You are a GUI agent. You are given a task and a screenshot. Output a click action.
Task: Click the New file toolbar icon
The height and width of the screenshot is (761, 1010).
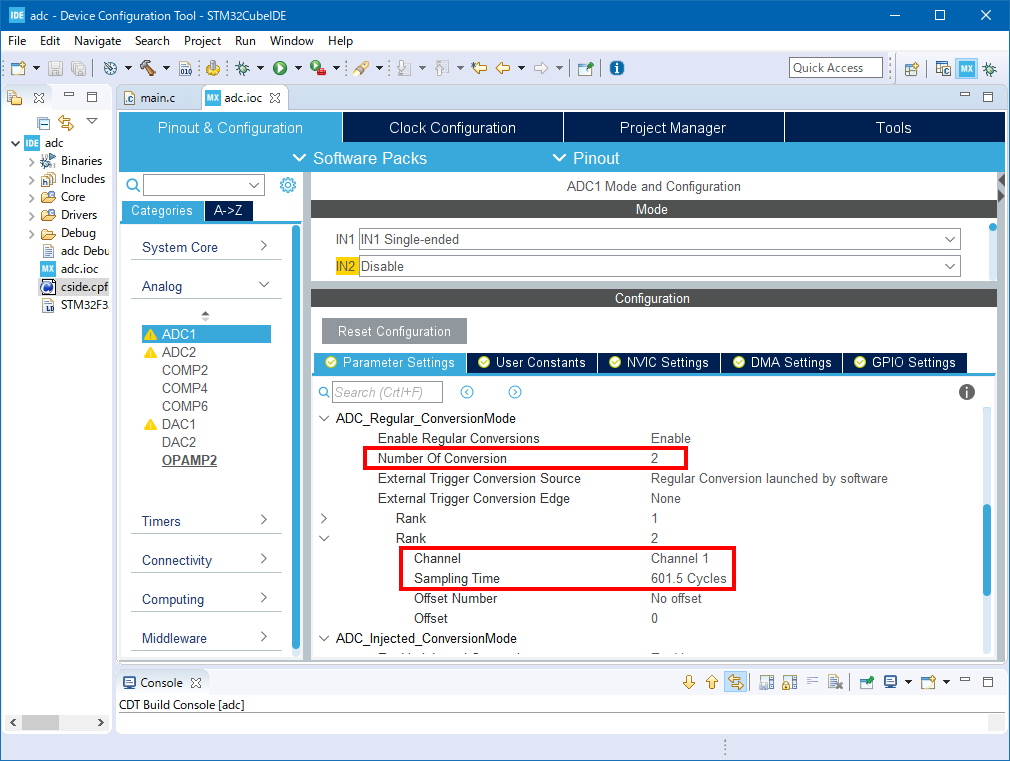[x=18, y=68]
